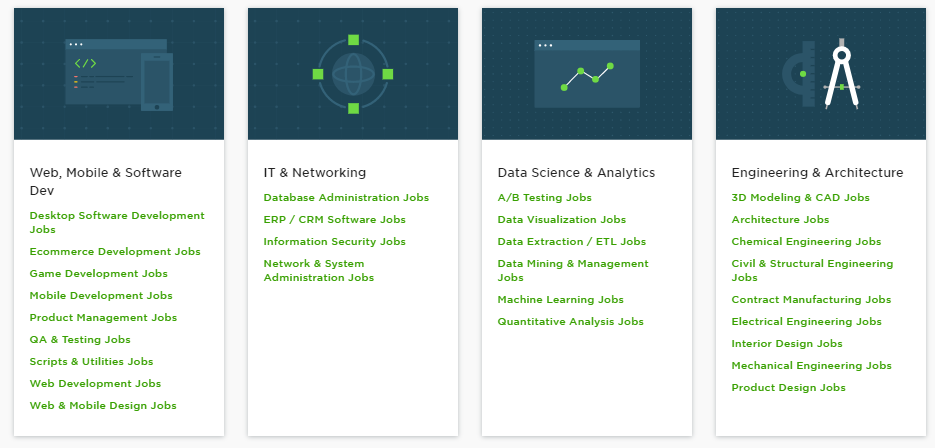Go to Machine Learning Jobs
The image size is (935, 448).
point(561,299)
